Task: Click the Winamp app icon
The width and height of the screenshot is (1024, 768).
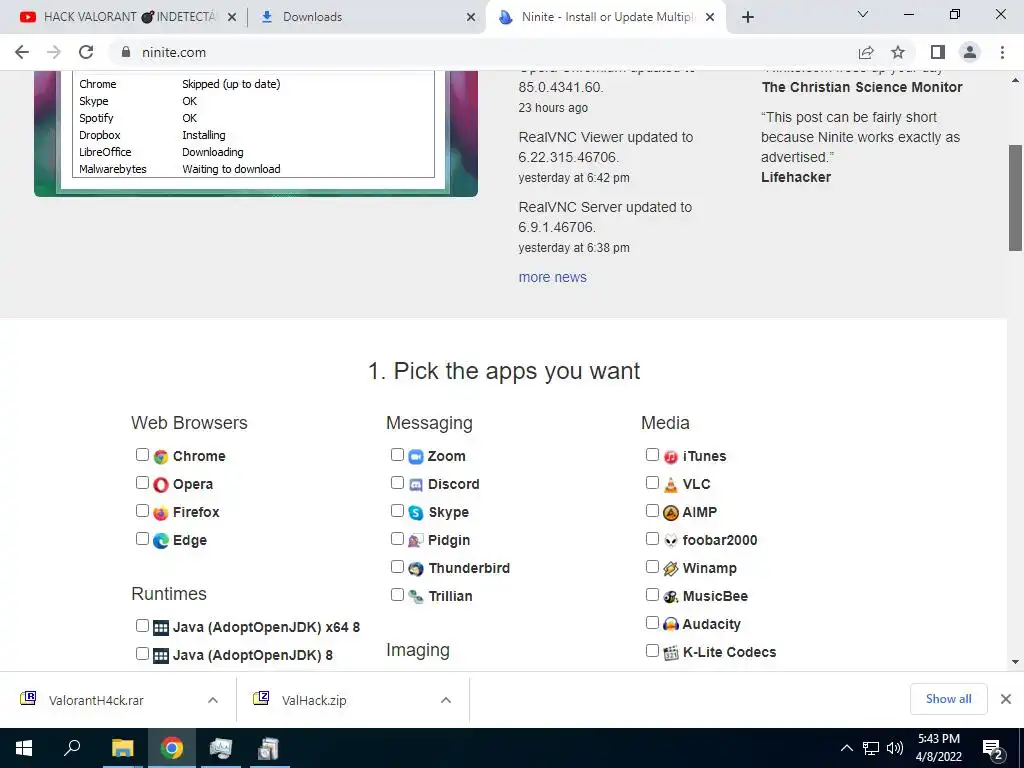Action: pyautogui.click(x=671, y=569)
